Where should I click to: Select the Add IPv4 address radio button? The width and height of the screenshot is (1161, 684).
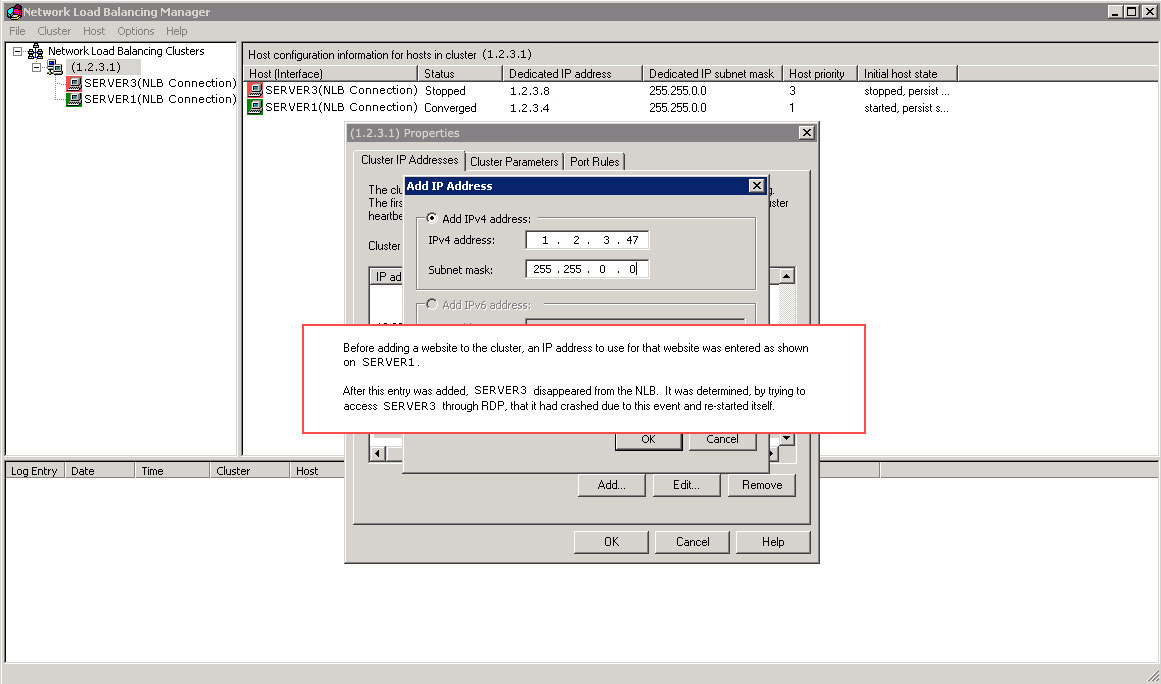click(432, 218)
